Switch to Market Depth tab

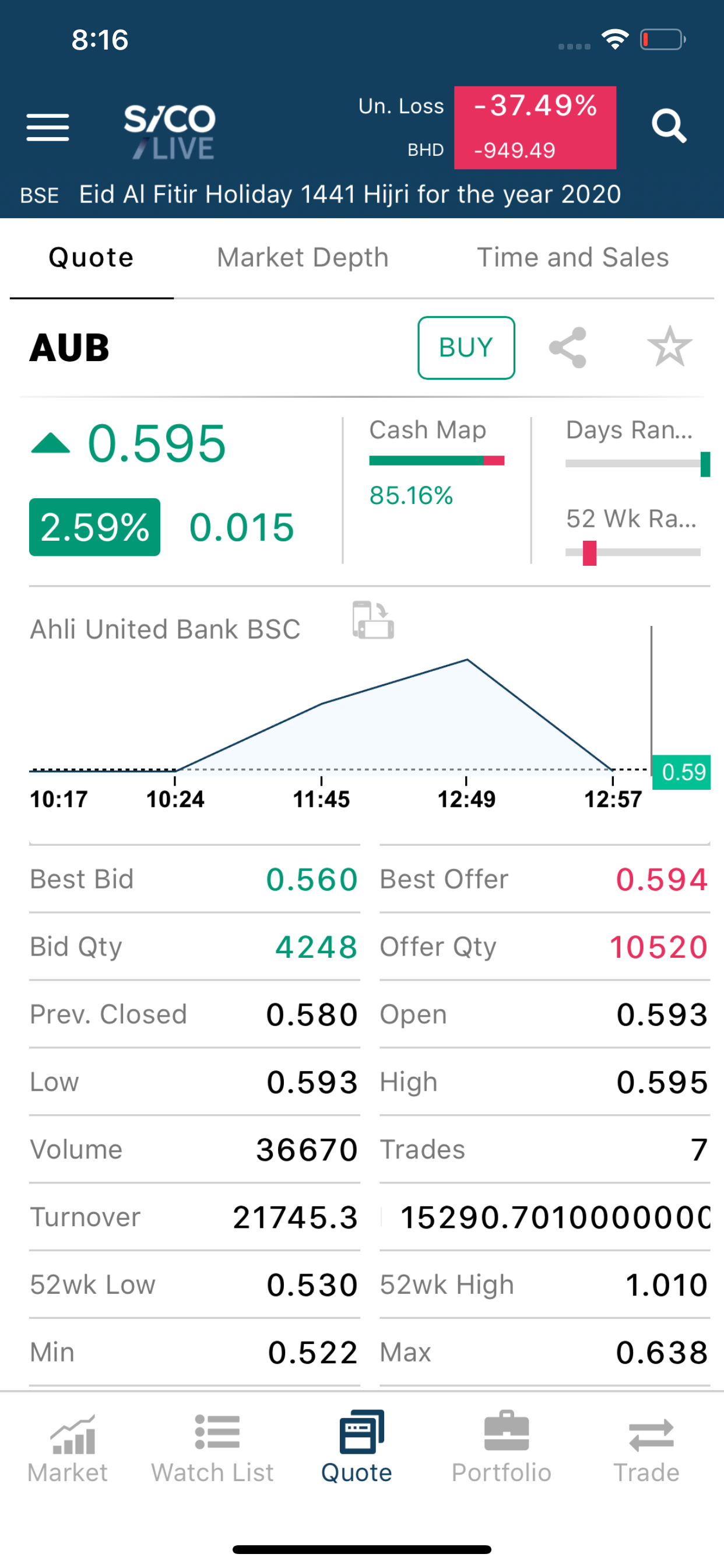click(303, 257)
